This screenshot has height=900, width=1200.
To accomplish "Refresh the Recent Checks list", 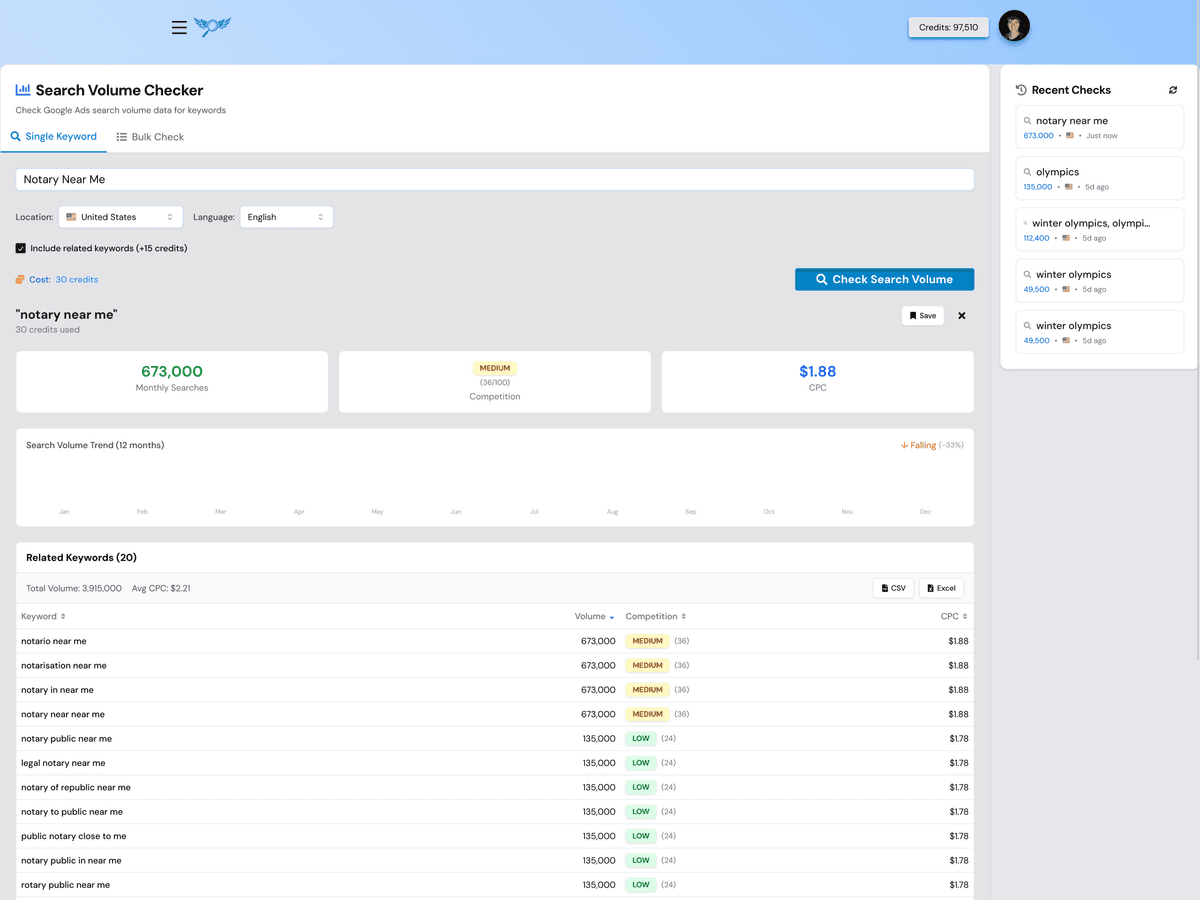I will point(1173,89).
